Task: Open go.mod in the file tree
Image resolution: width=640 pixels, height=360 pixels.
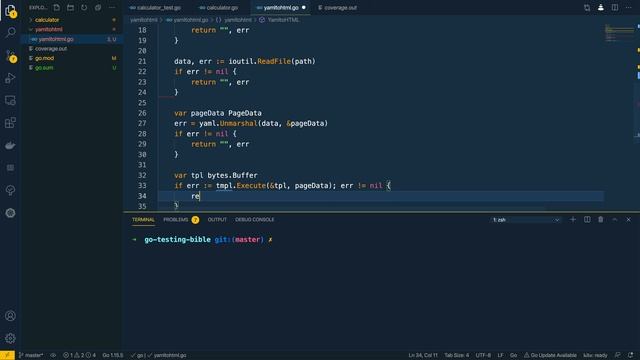Action: coord(44,58)
